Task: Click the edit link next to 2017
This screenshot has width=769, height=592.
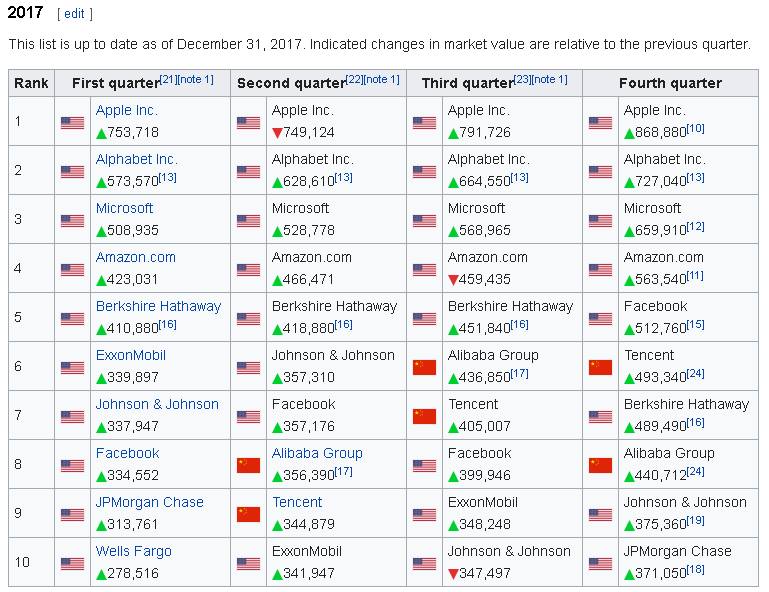Action: click(75, 14)
